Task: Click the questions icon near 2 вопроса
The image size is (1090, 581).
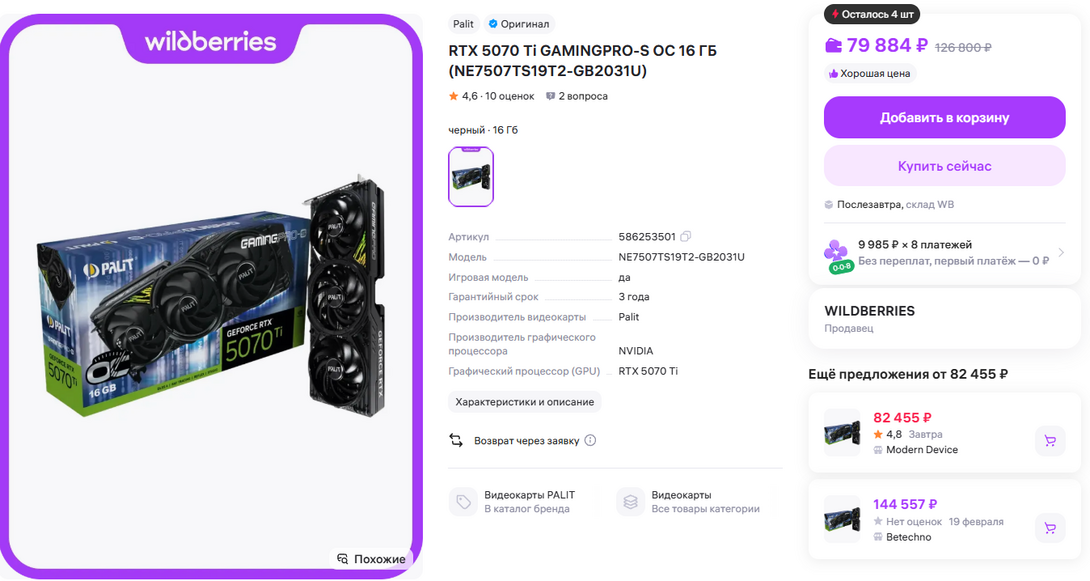Action: coord(551,96)
